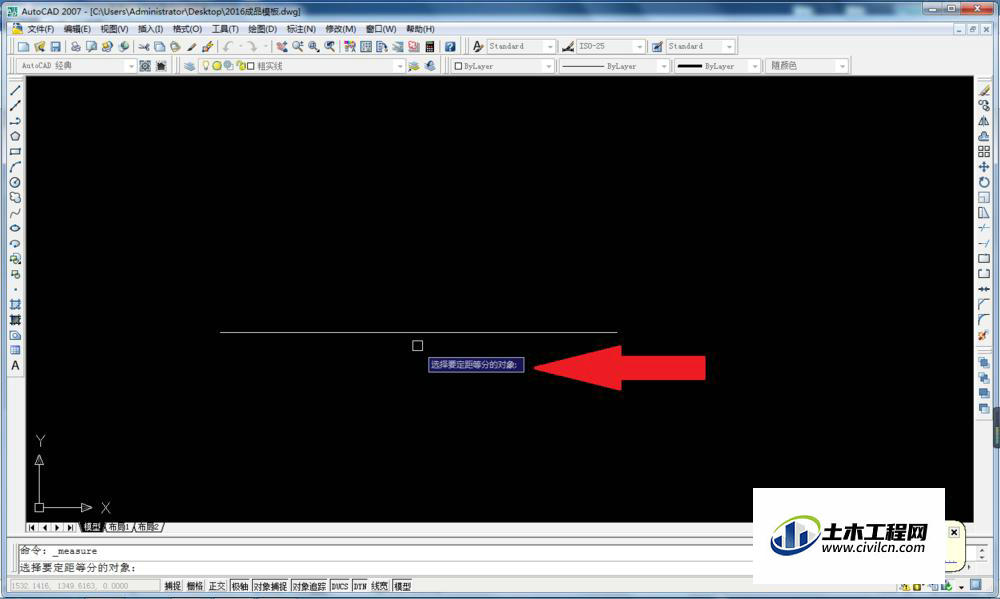Toggle 捕捉 snap mode in status bar

tap(173, 586)
